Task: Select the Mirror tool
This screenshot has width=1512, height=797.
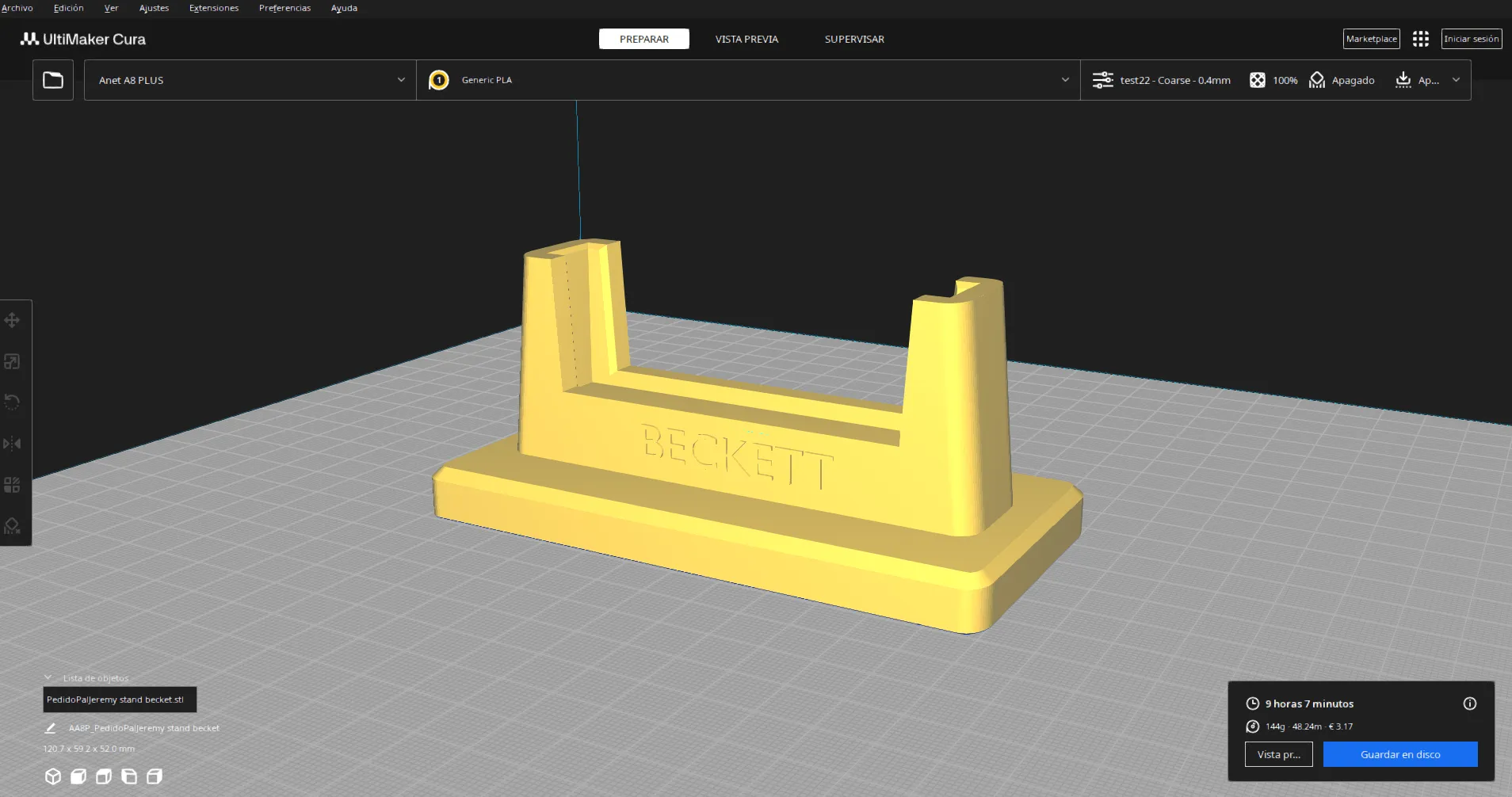Action: pyautogui.click(x=12, y=444)
